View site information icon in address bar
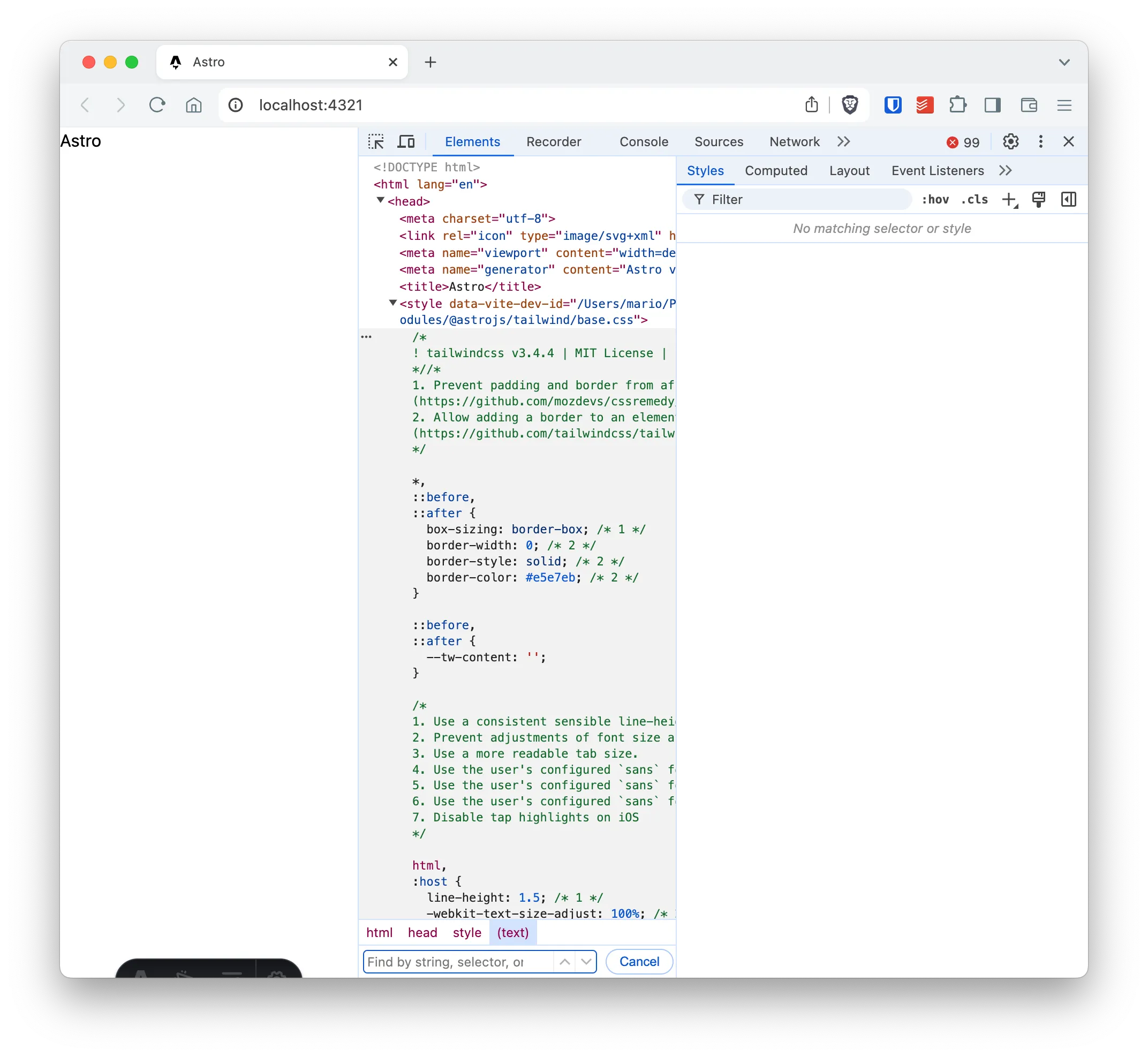The width and height of the screenshot is (1148, 1057). 236,105
